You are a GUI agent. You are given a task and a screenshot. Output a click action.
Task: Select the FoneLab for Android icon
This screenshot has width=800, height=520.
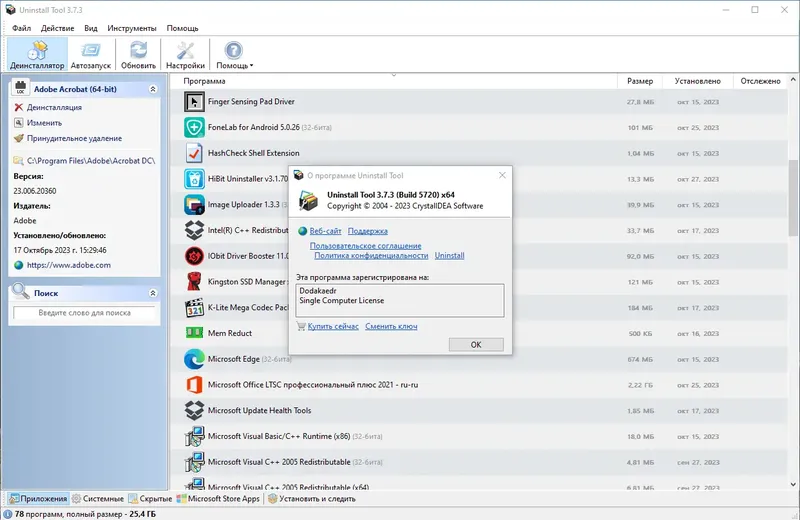pos(194,128)
